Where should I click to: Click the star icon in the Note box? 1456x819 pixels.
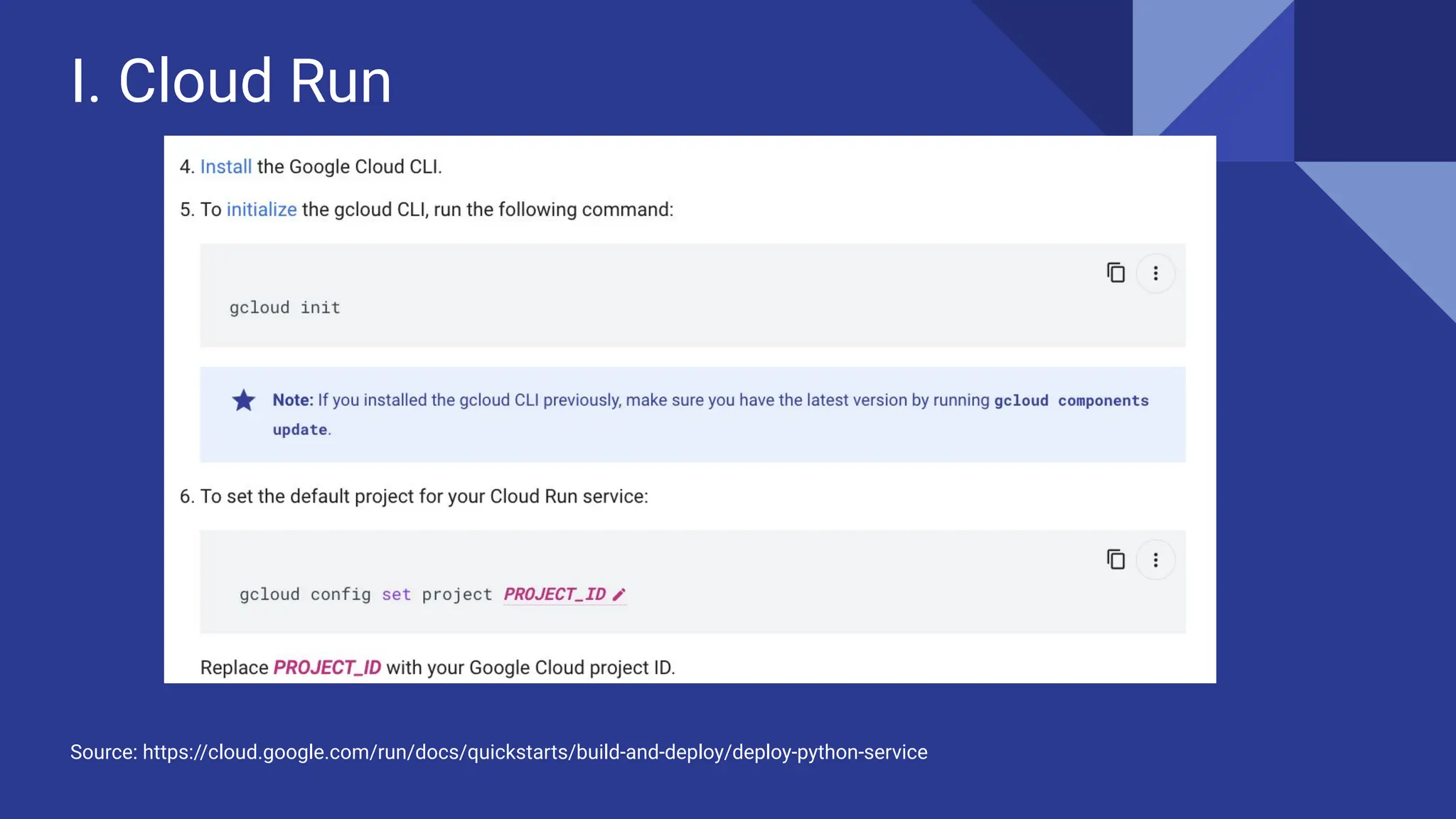[x=244, y=400]
